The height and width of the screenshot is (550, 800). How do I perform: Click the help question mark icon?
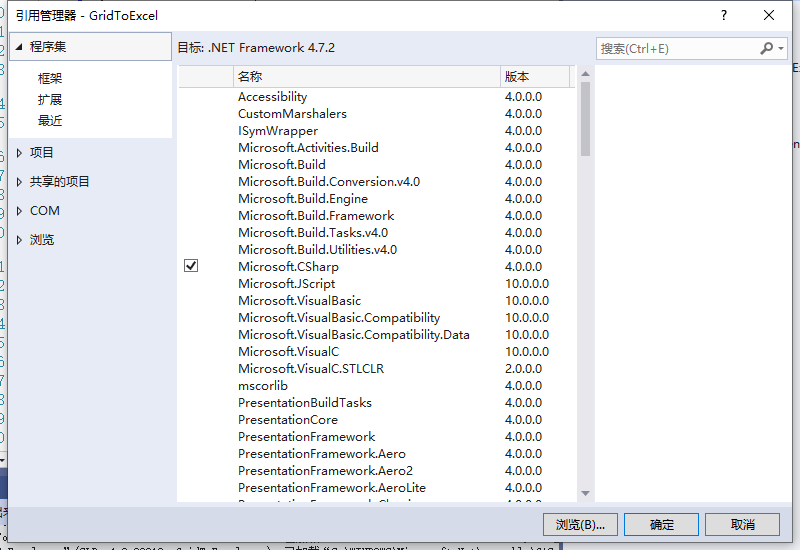(x=723, y=15)
